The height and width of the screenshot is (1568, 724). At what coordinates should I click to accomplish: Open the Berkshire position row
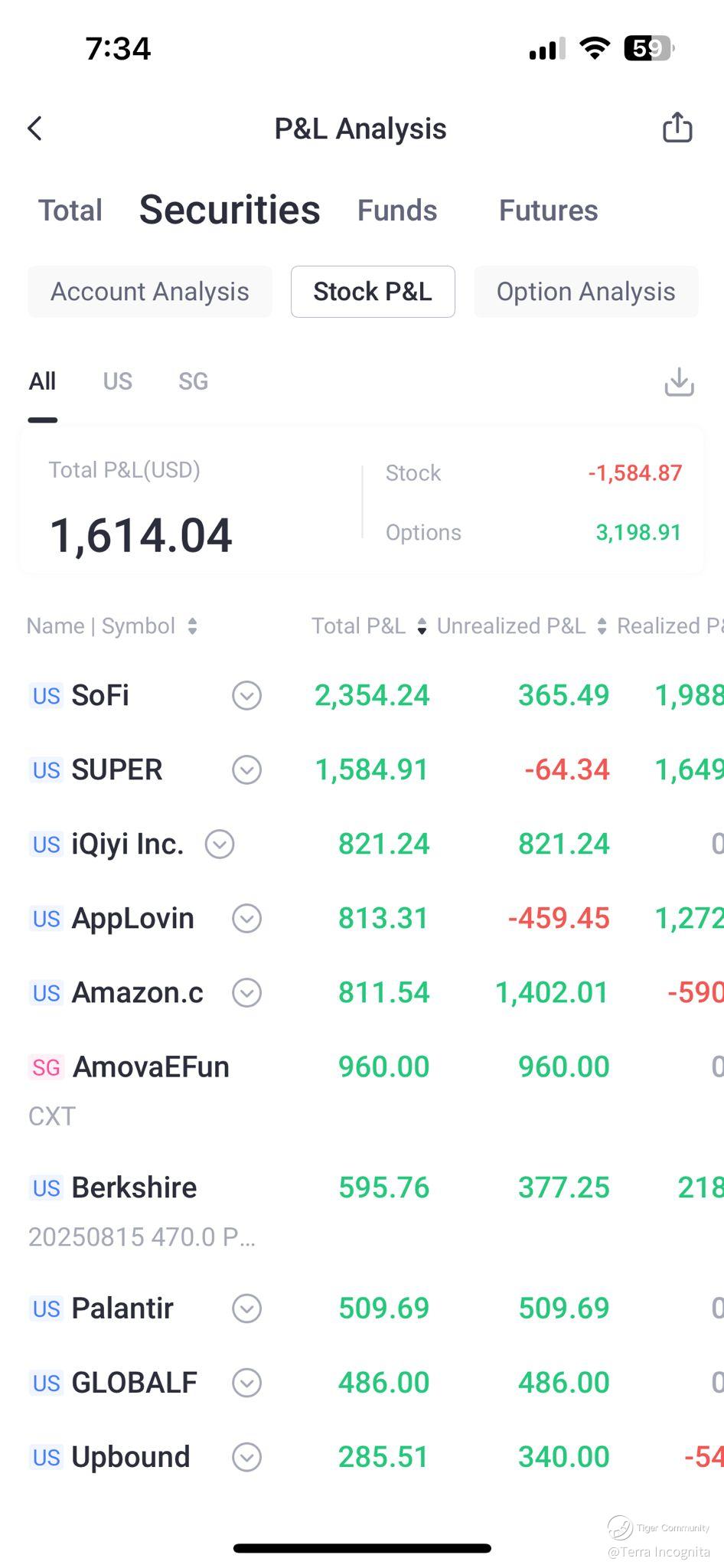coord(135,1188)
